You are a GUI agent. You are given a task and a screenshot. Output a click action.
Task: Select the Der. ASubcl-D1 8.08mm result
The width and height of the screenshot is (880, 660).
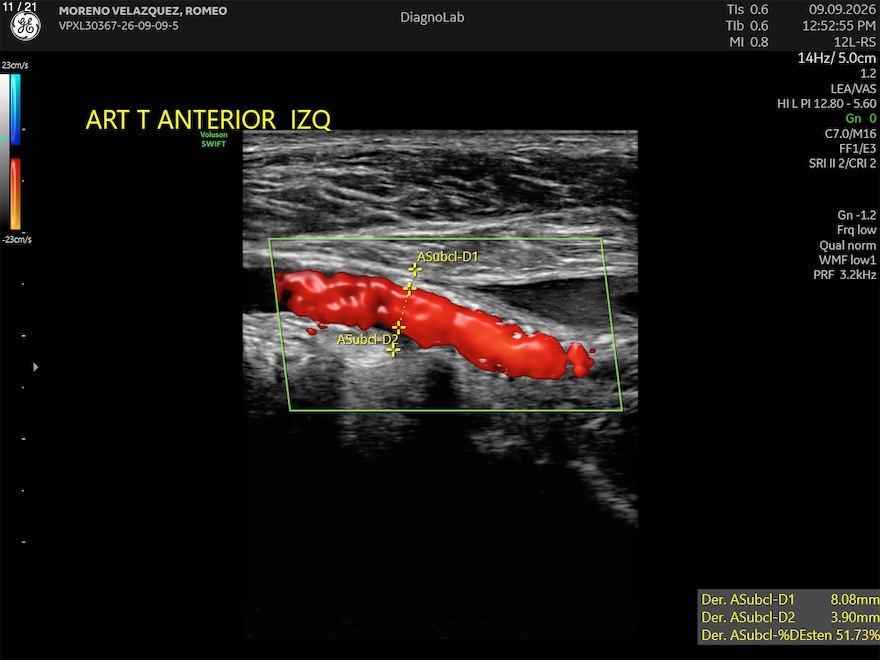pyautogui.click(x=790, y=599)
